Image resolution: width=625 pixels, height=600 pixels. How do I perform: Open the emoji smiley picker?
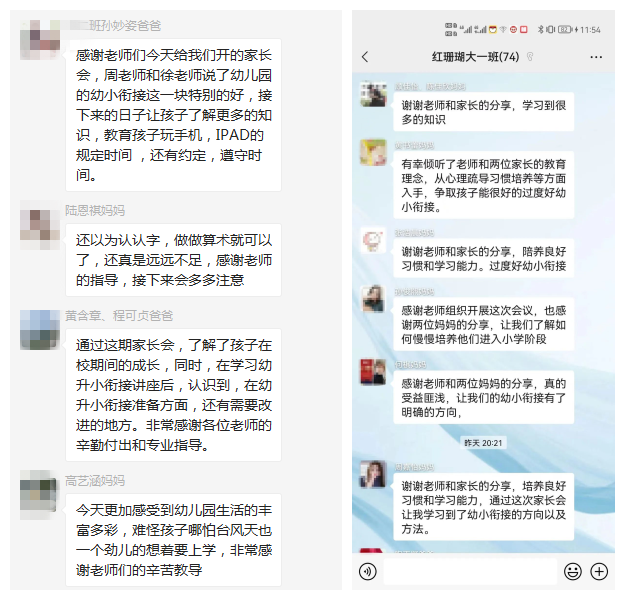tap(572, 572)
